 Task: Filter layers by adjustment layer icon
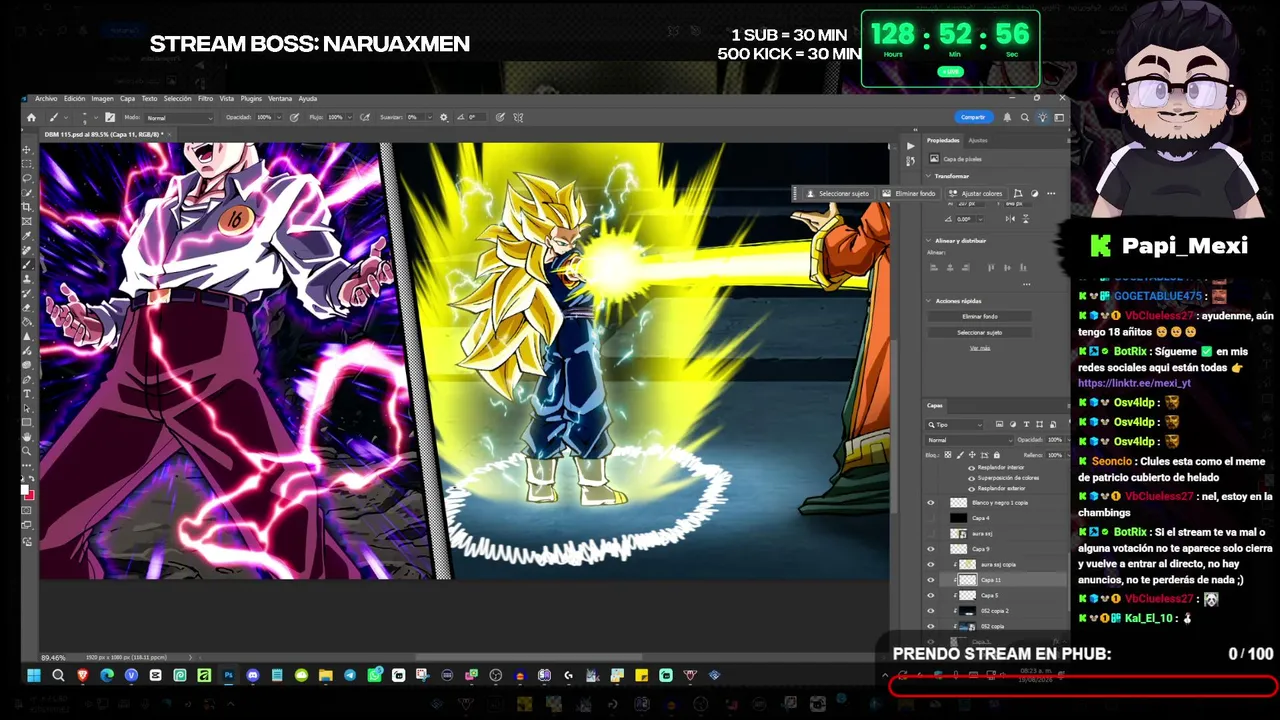1012,425
